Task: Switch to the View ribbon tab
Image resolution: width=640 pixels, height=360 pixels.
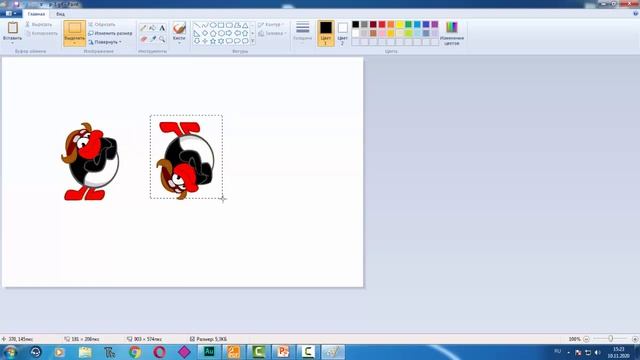Action: pos(60,14)
